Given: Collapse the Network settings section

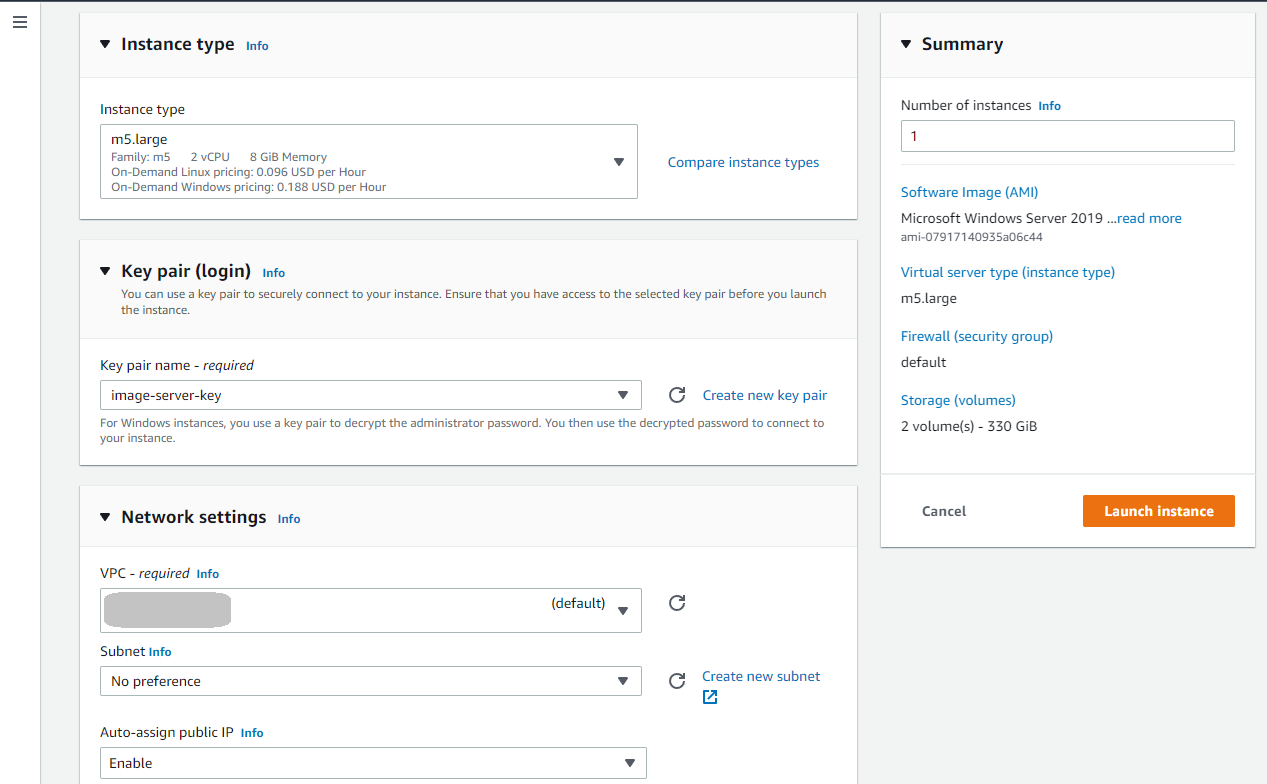Looking at the screenshot, I should 105,518.
